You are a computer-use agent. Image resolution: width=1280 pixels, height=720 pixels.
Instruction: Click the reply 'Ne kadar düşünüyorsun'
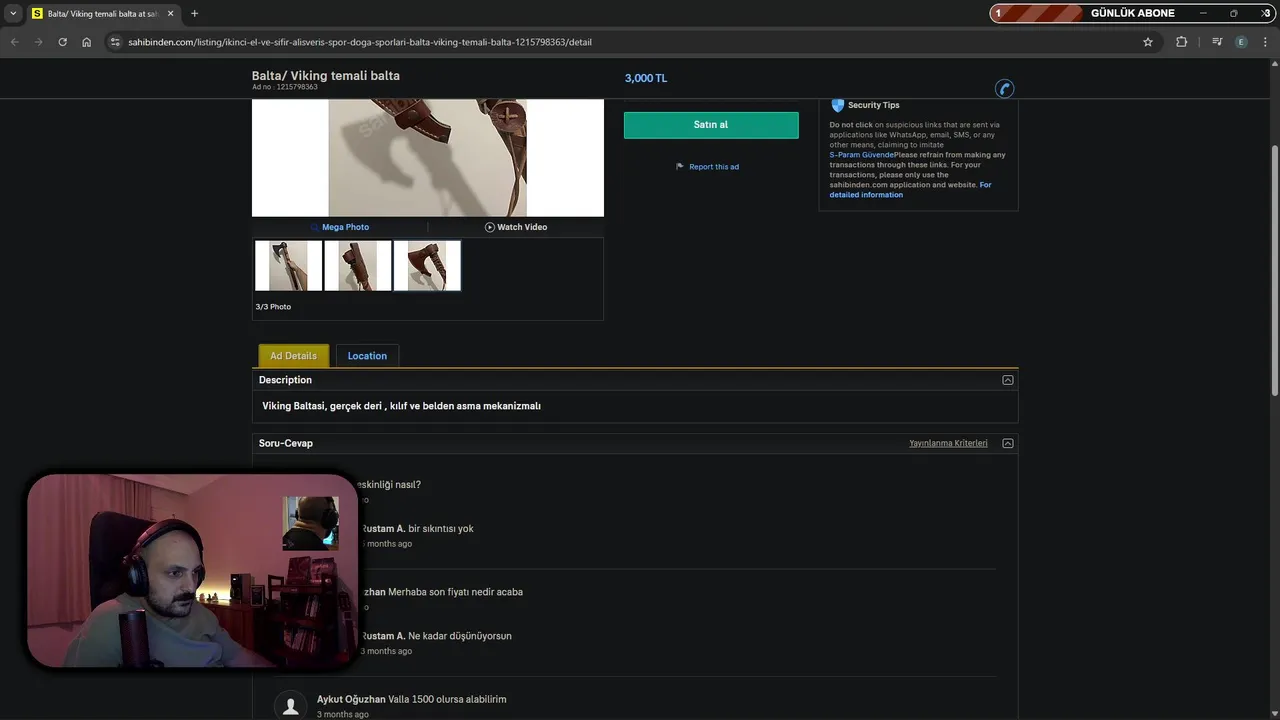460,636
